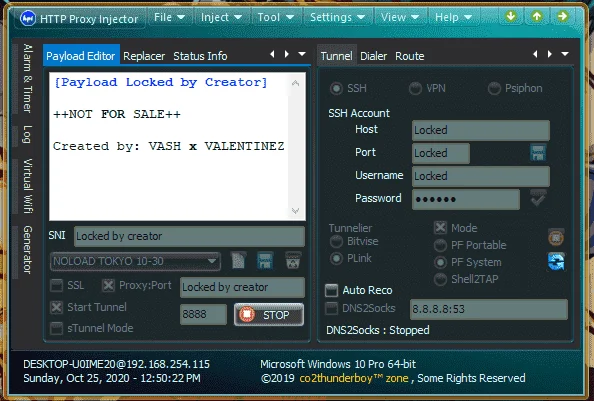Open the tunnel panel tab list dropdown

coord(565,54)
